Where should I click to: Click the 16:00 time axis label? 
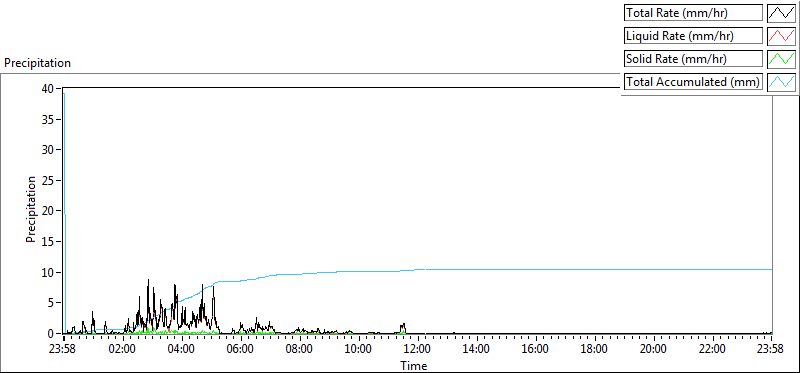(x=536, y=350)
